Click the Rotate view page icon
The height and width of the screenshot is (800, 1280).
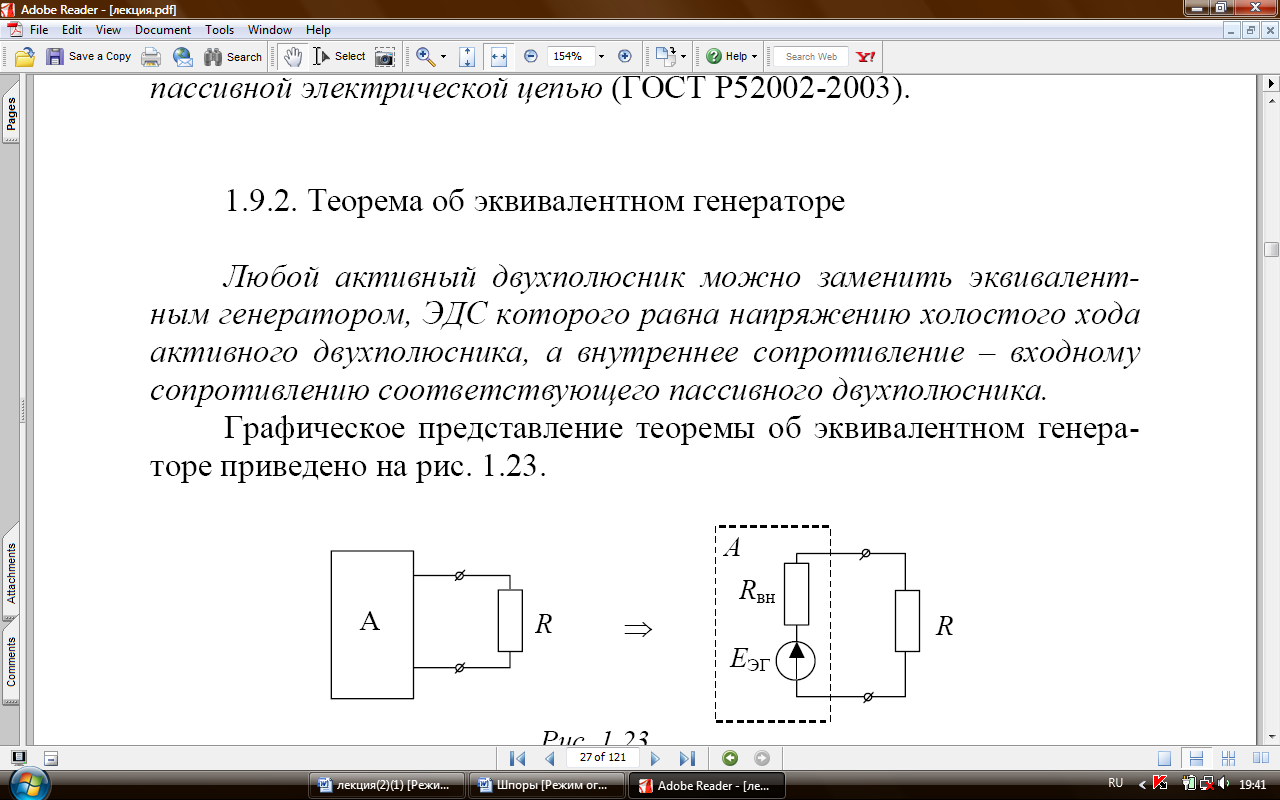point(665,55)
